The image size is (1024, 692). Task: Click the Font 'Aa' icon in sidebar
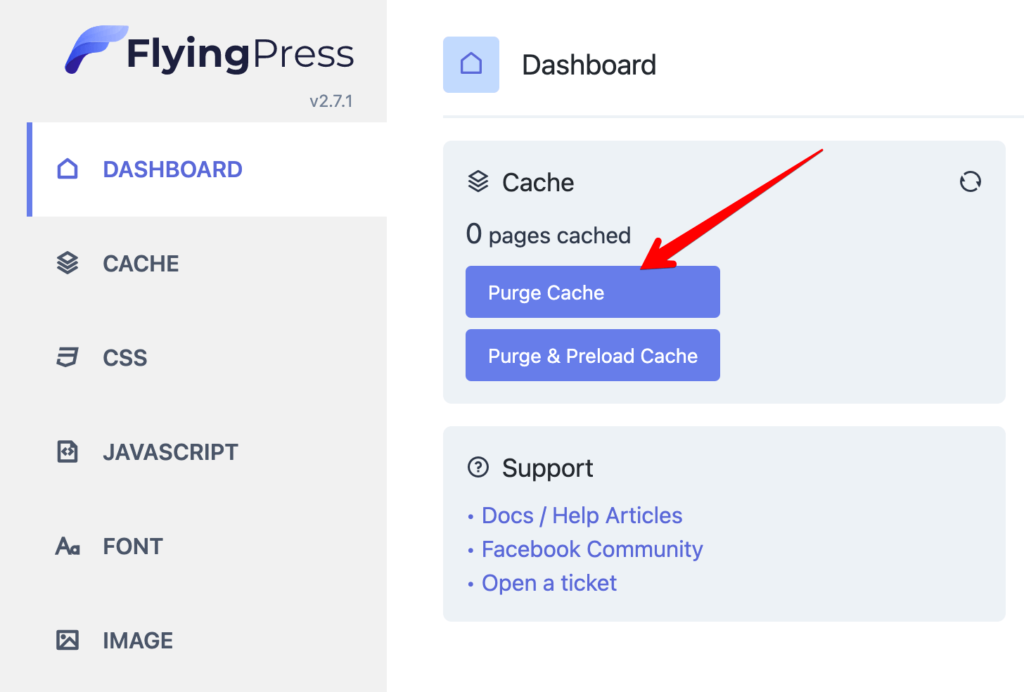(66, 546)
